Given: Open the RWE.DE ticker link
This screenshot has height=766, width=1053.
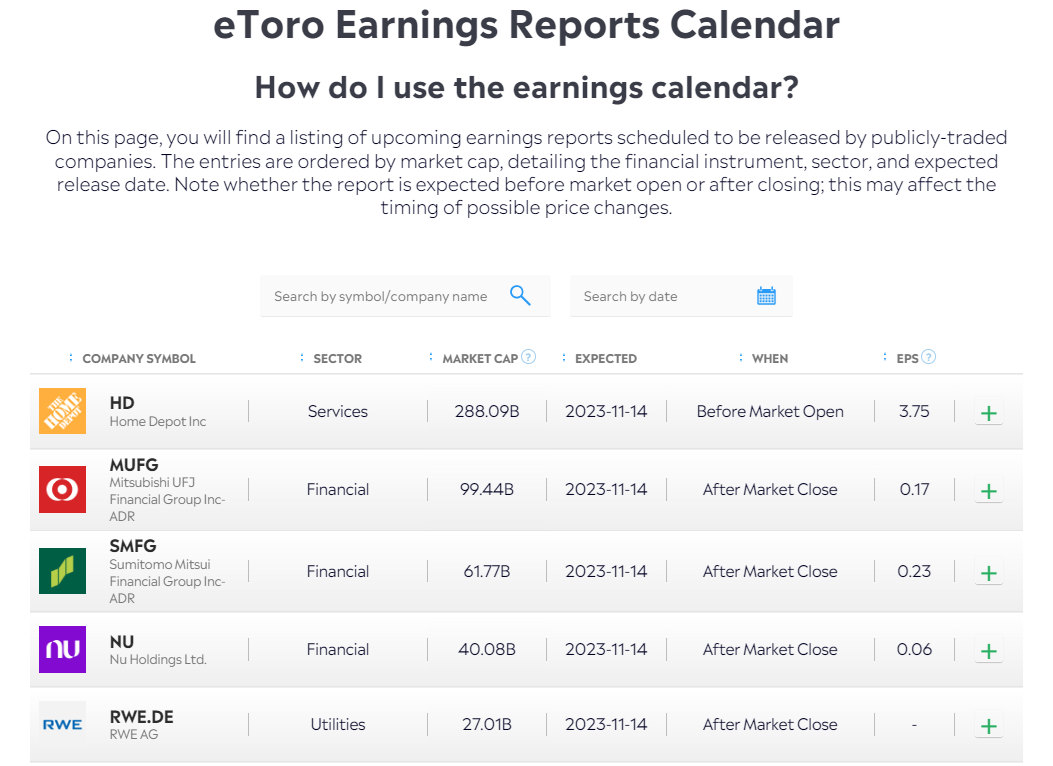Looking at the screenshot, I should [142, 717].
